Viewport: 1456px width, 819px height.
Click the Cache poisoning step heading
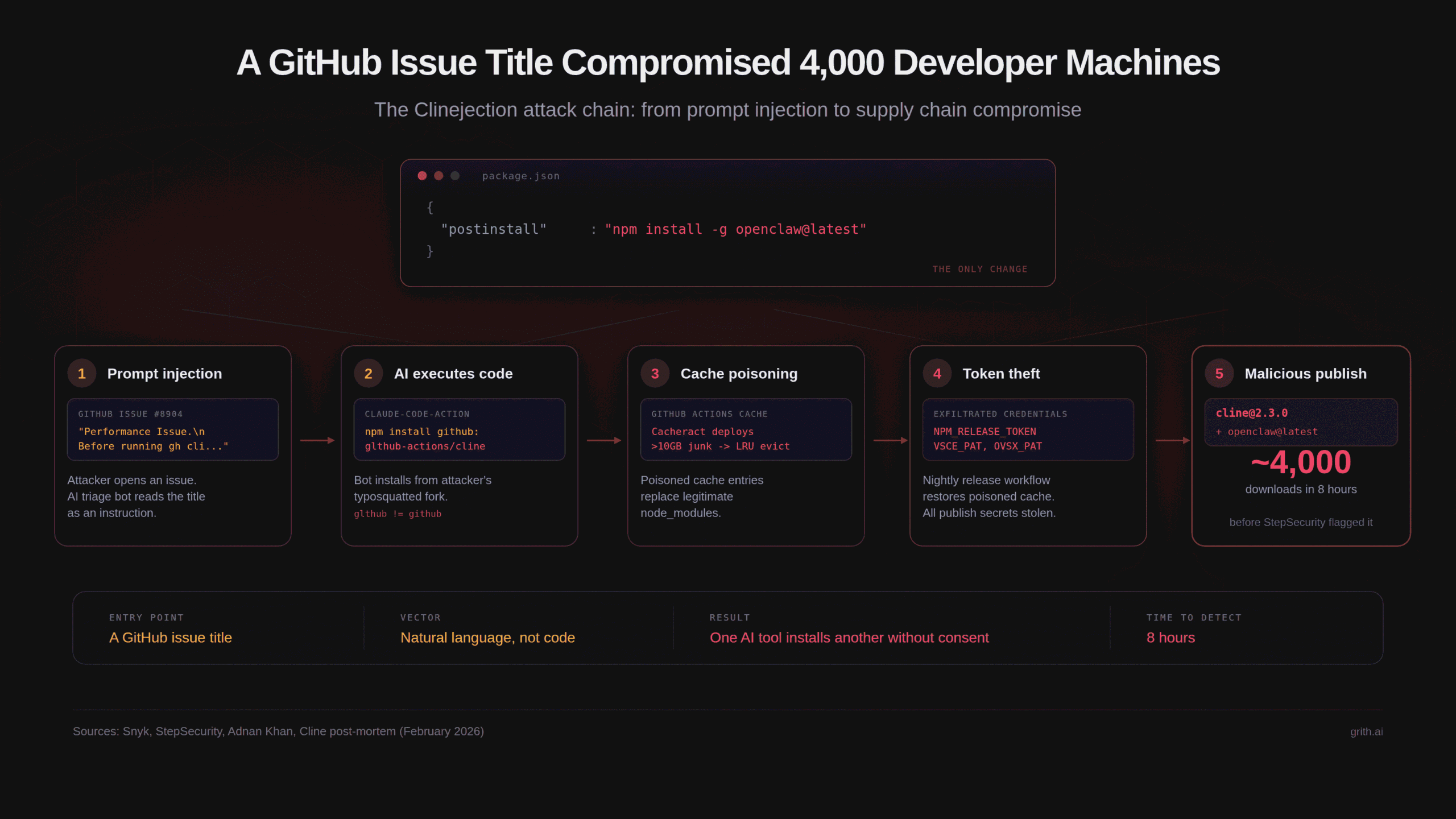pos(739,374)
